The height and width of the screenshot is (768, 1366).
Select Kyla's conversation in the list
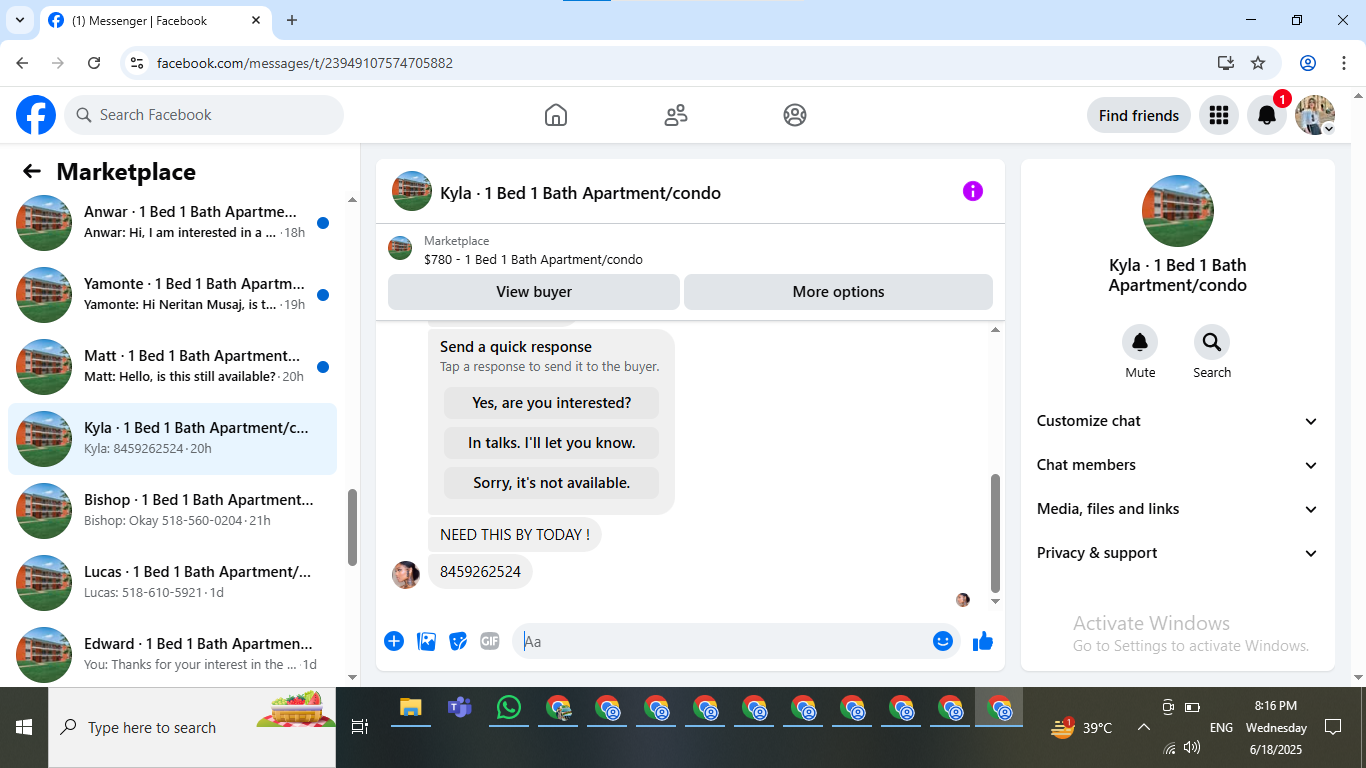[172, 439]
